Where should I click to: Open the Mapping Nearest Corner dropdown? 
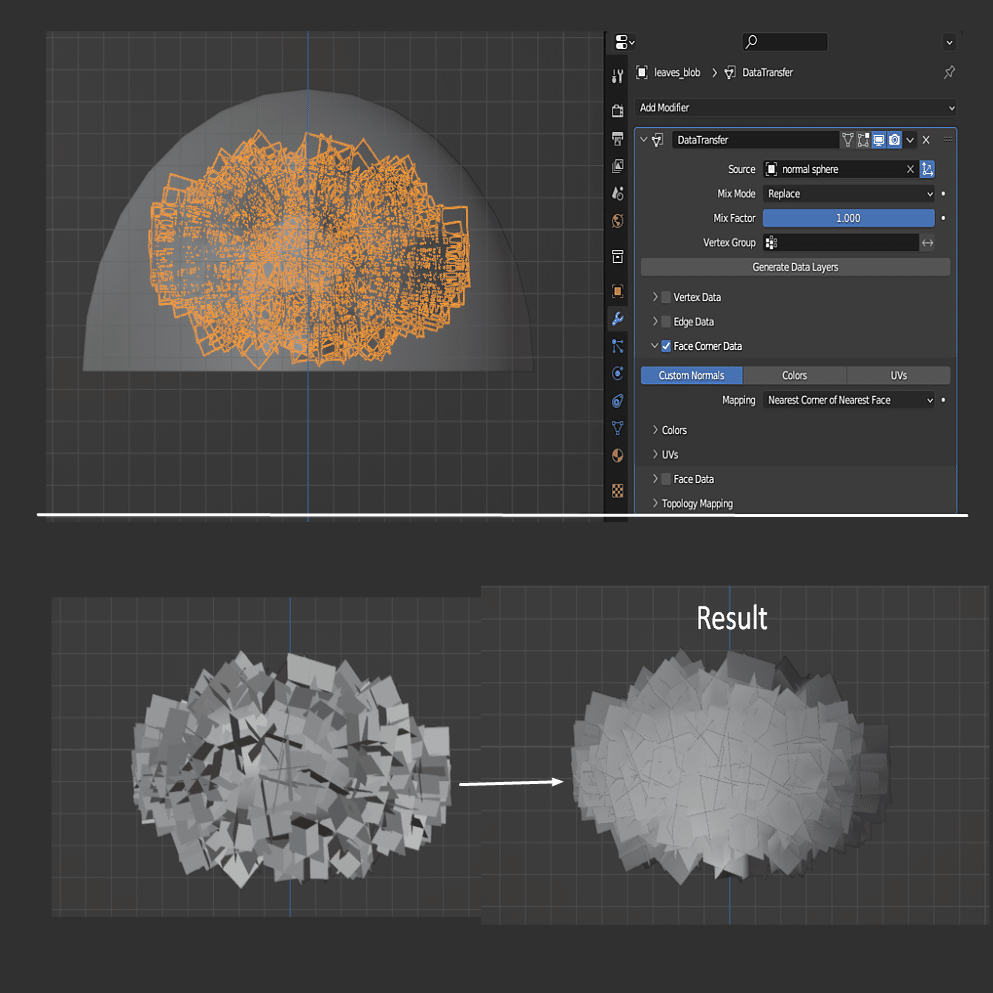pos(849,400)
